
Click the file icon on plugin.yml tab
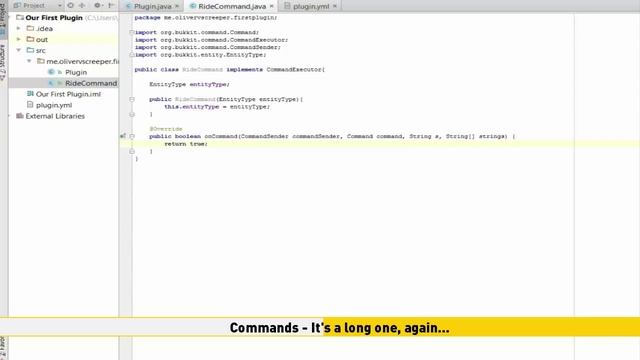pyautogui.click(x=287, y=6)
